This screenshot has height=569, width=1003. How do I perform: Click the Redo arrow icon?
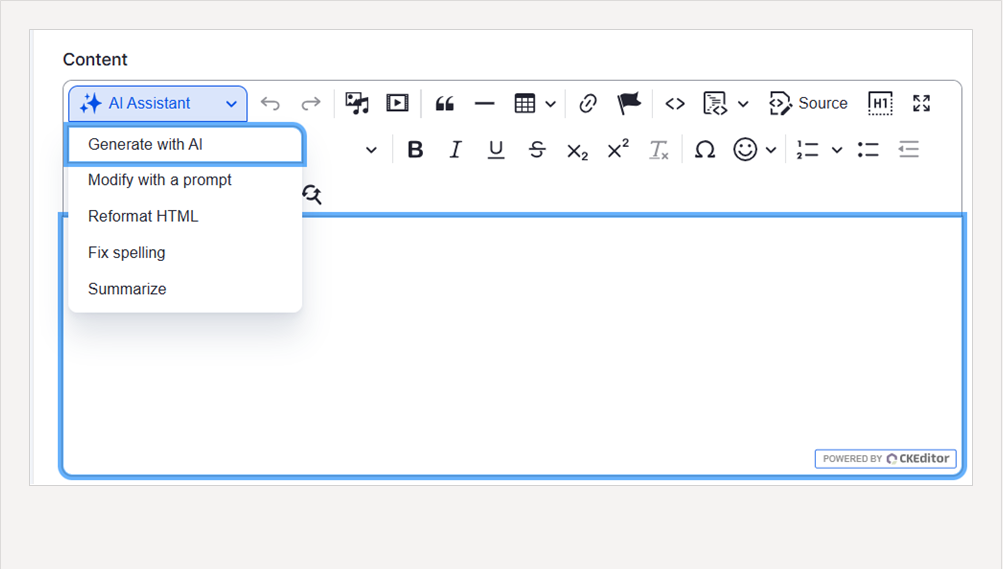tap(311, 104)
